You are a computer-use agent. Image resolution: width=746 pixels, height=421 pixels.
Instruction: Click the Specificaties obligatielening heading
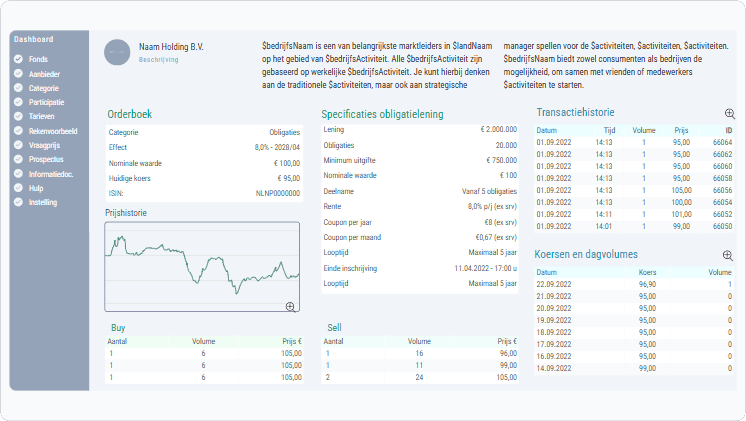382,114
